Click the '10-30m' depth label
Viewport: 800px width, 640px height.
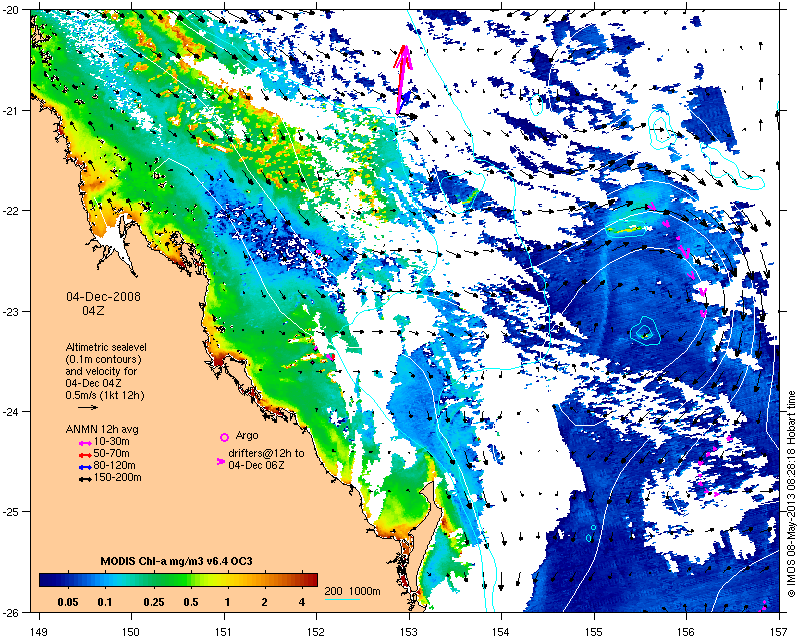111,442
